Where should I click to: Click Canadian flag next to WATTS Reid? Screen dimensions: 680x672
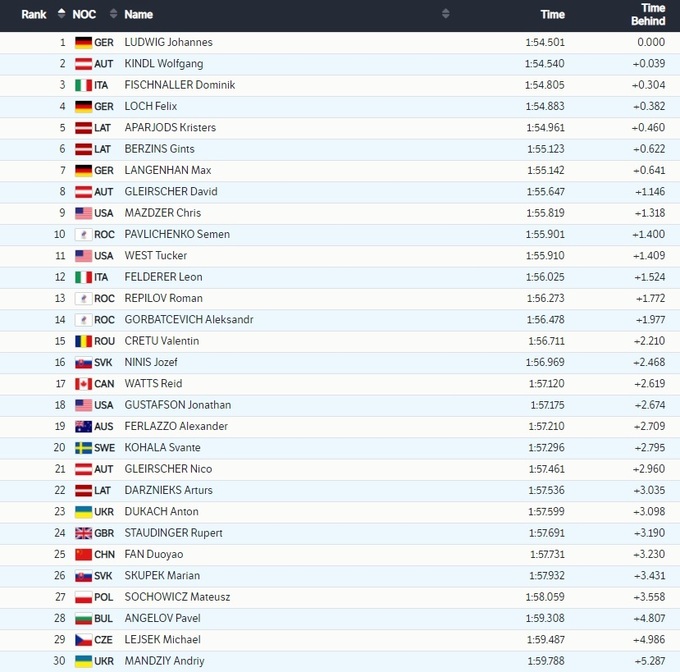point(83,384)
